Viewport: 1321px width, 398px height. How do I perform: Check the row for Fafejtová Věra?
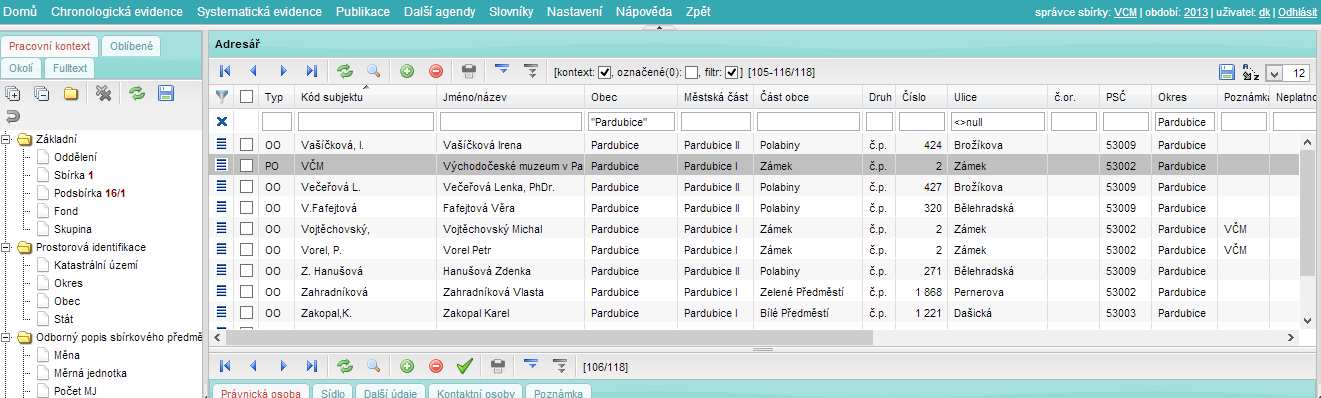tap(247, 208)
